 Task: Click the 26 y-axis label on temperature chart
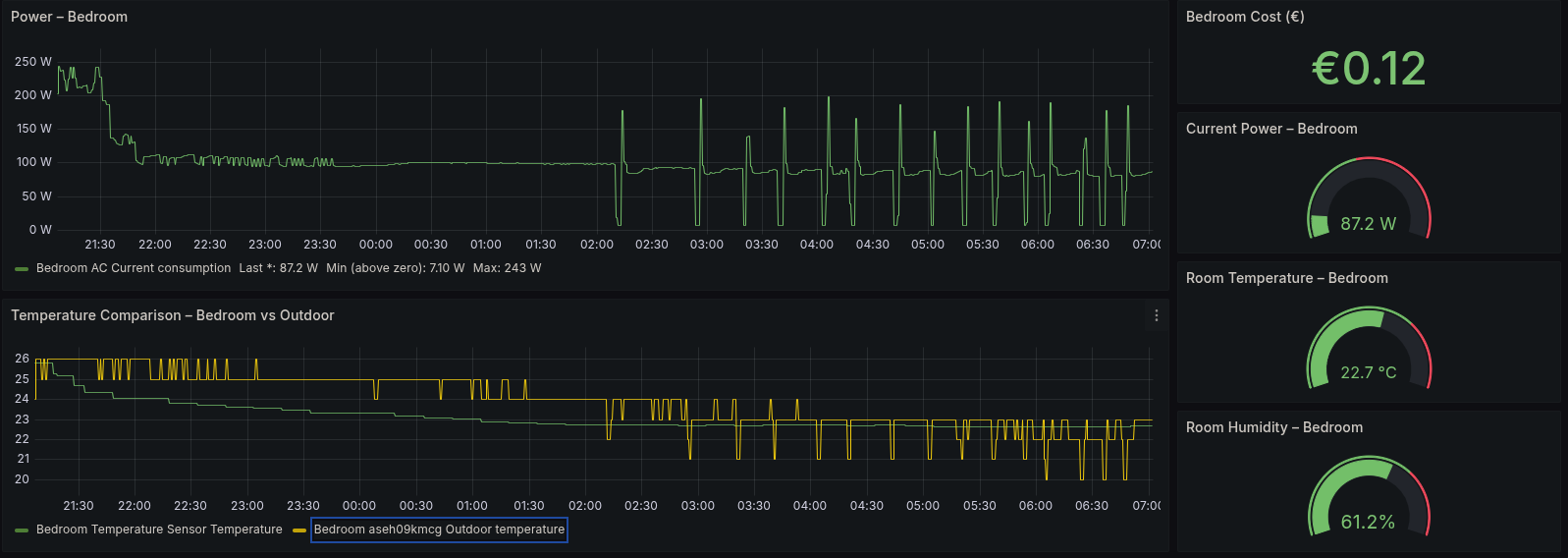(x=23, y=359)
